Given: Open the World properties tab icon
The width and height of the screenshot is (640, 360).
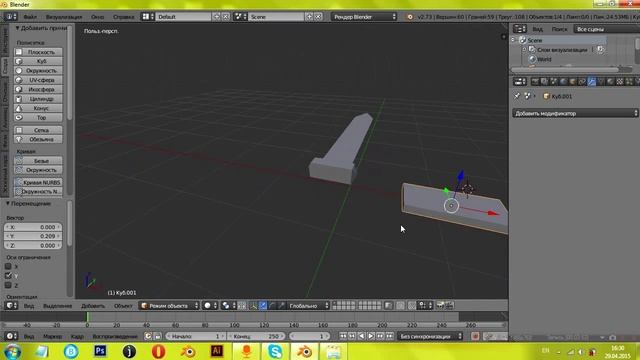Looking at the screenshot, I should [563, 82].
